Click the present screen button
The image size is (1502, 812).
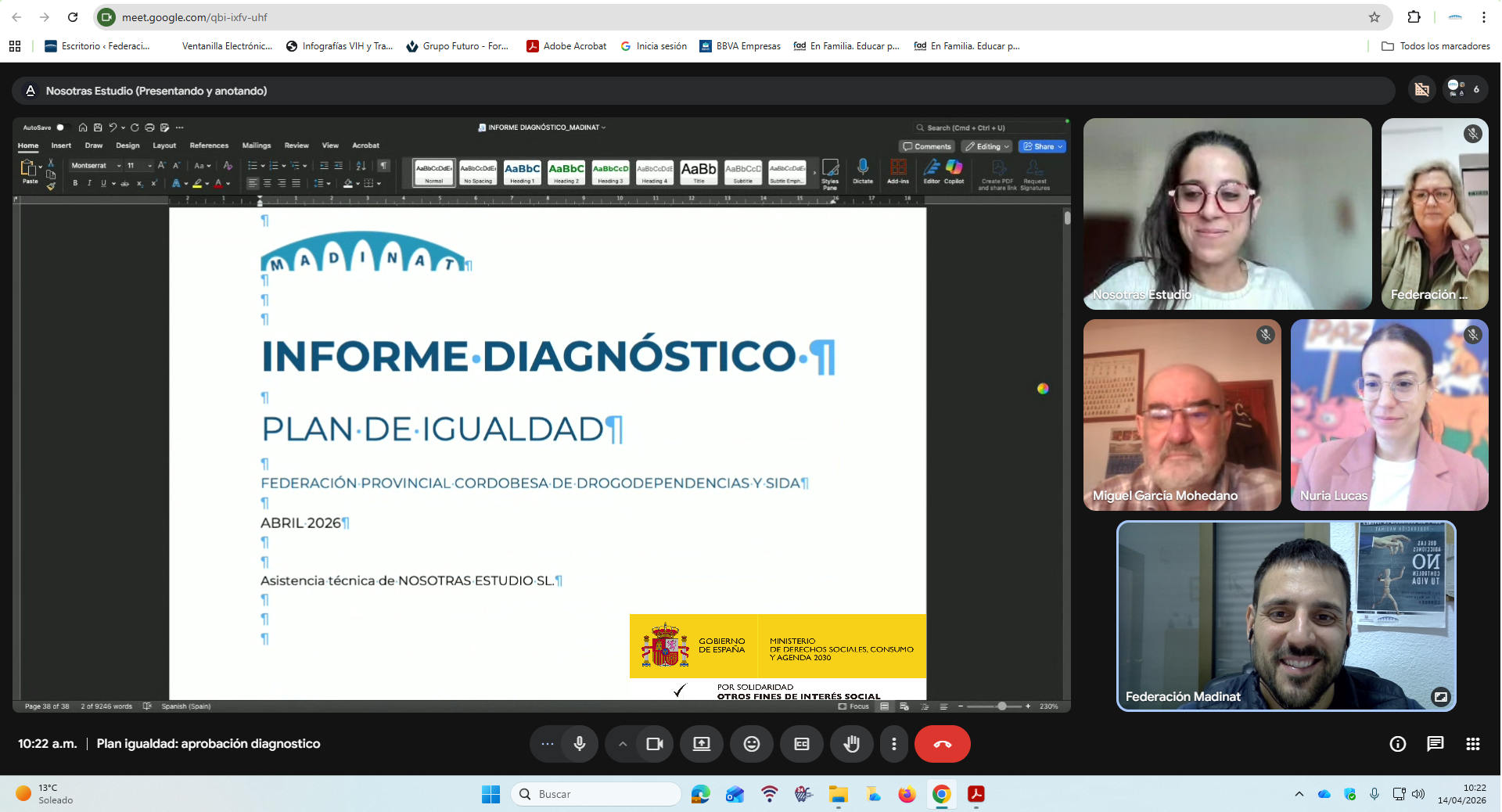(x=702, y=744)
